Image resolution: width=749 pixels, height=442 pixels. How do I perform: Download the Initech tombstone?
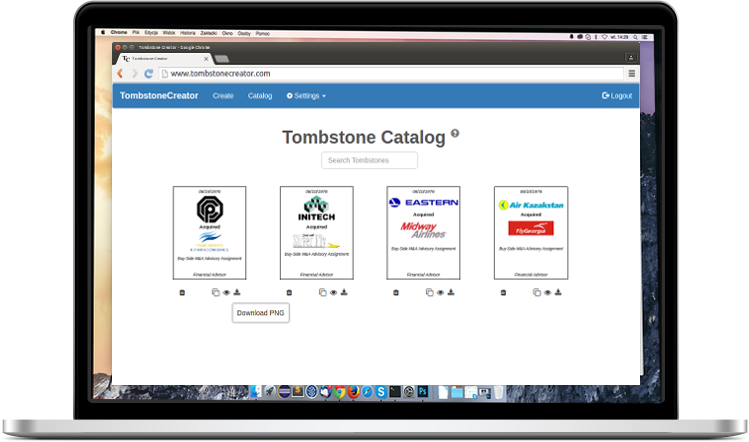[344, 292]
